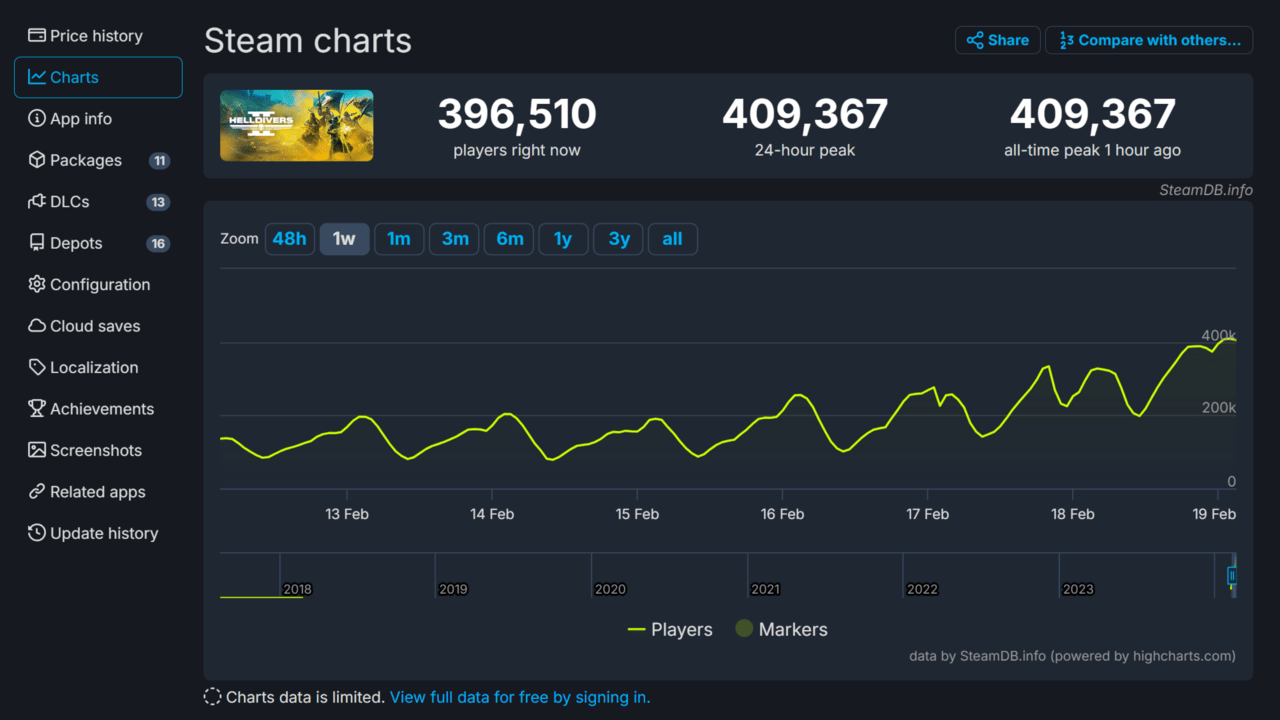Toggle the Players series in legend
1280x720 pixels.
[670, 630]
